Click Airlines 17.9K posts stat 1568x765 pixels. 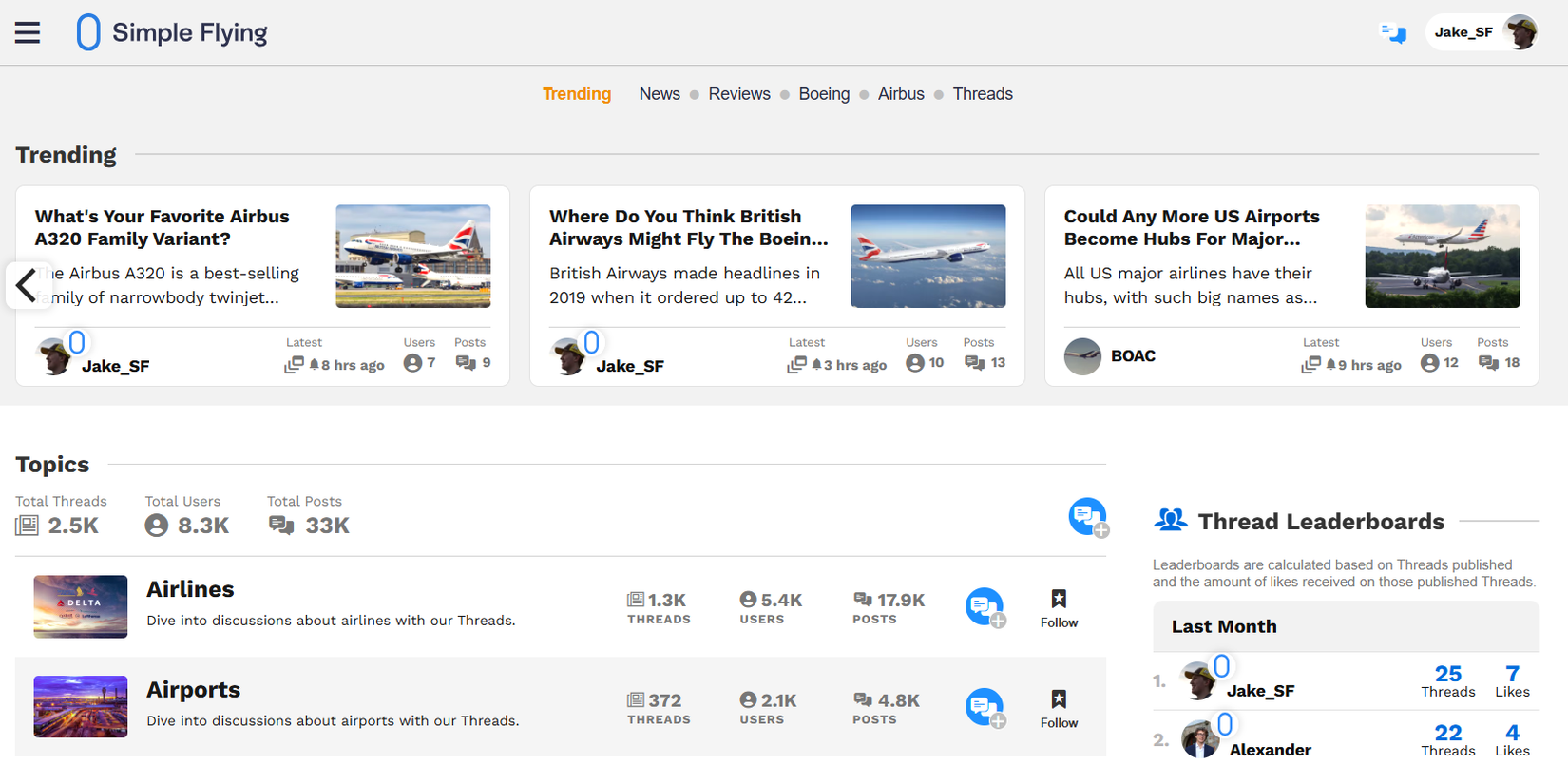(889, 607)
